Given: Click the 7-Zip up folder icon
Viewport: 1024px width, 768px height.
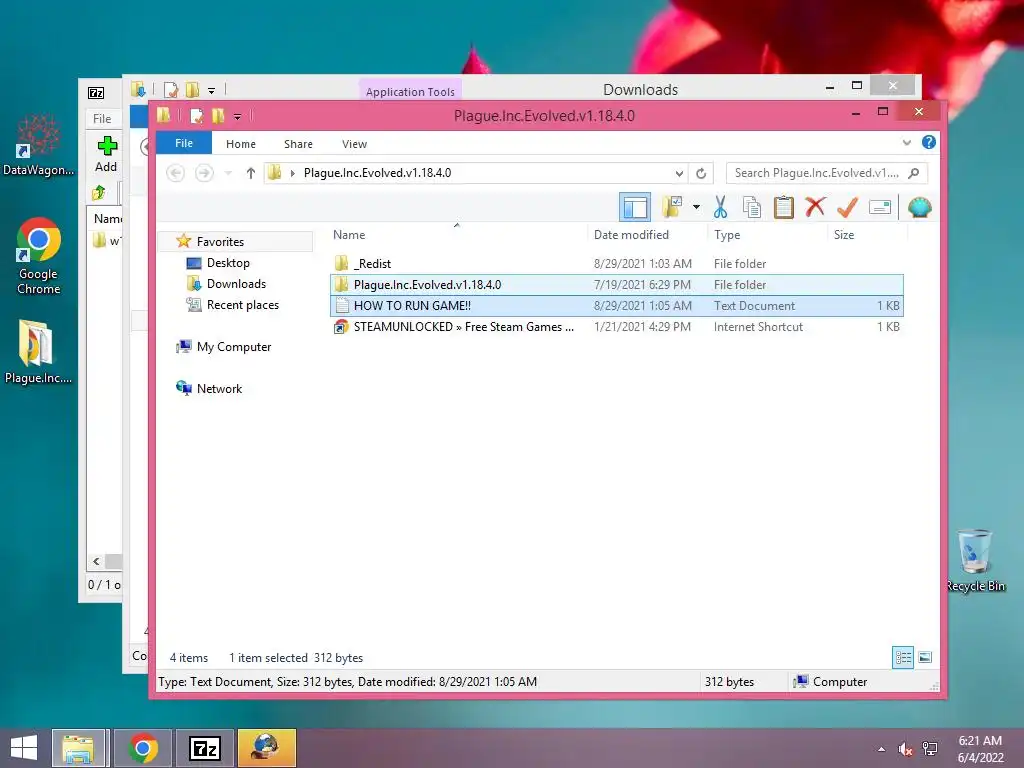Looking at the screenshot, I should [x=99, y=193].
